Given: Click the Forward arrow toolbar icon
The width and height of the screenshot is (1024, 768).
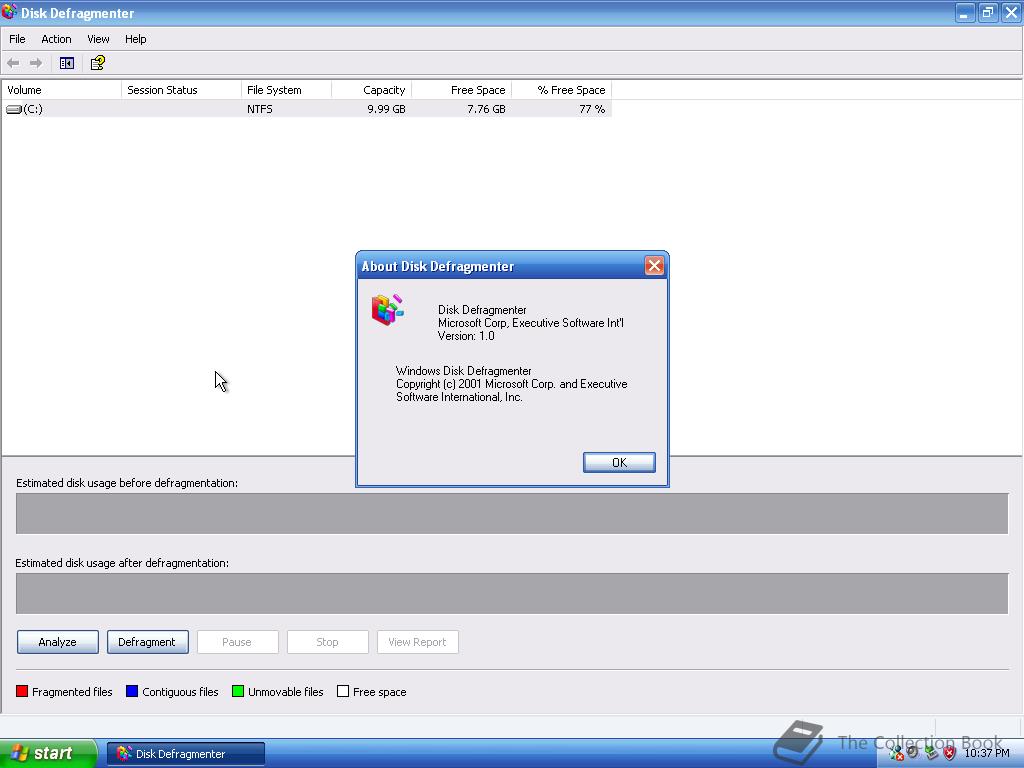Looking at the screenshot, I should [36, 63].
